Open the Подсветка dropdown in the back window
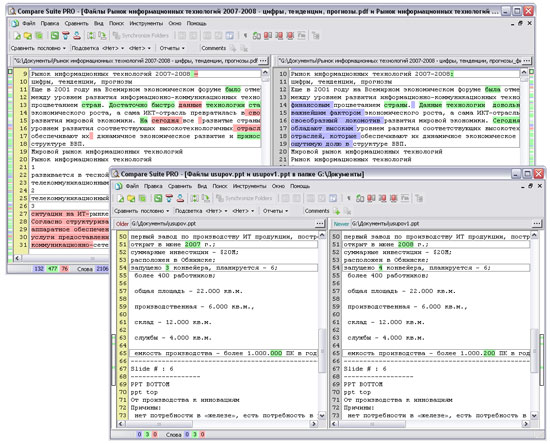This screenshot has height=444, width=550. point(98,48)
